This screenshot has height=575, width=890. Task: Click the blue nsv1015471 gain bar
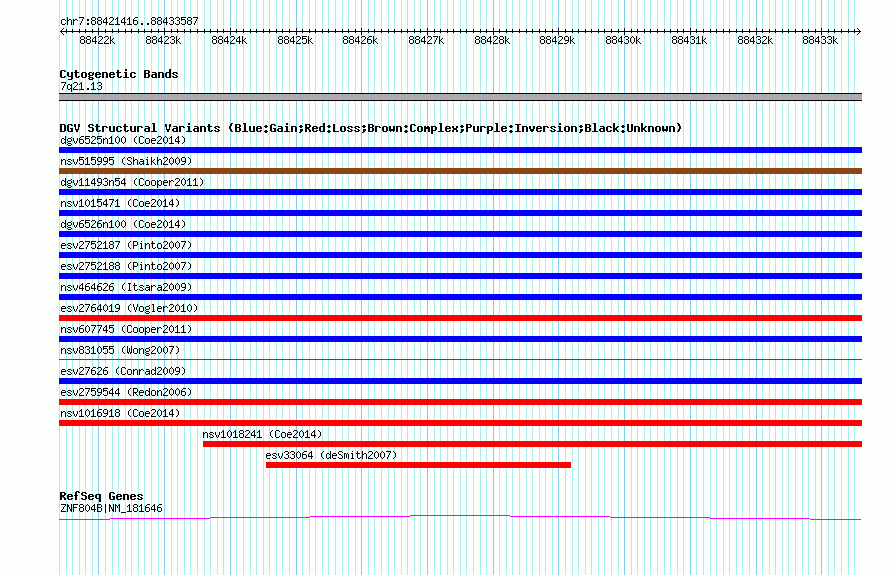[x=460, y=213]
